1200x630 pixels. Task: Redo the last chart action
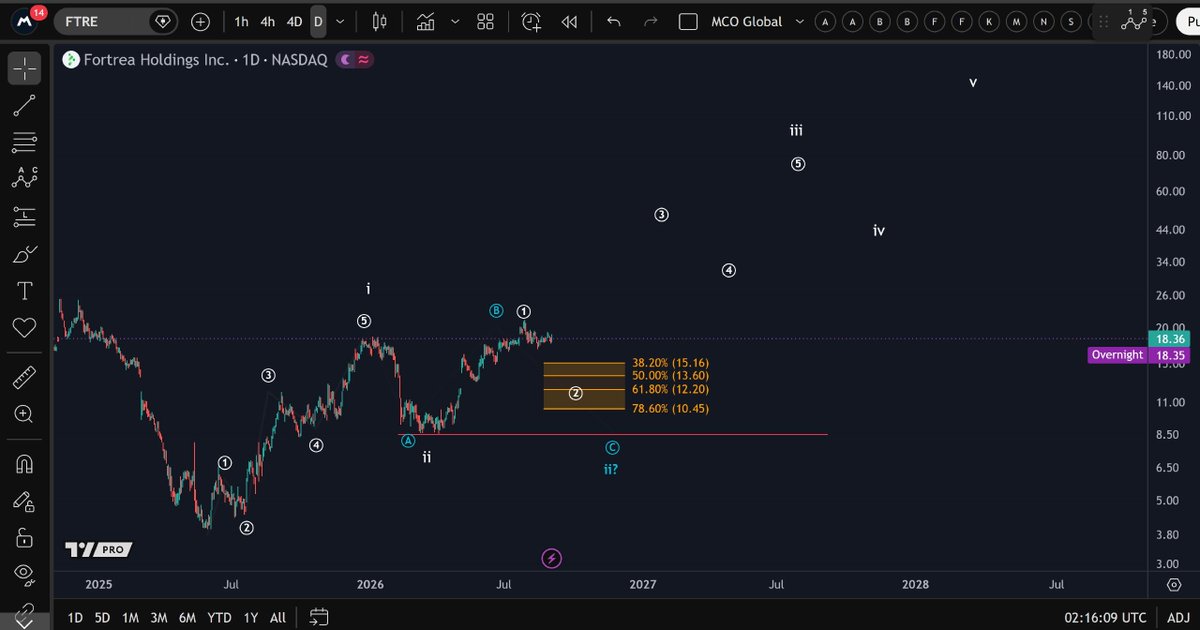(651, 21)
